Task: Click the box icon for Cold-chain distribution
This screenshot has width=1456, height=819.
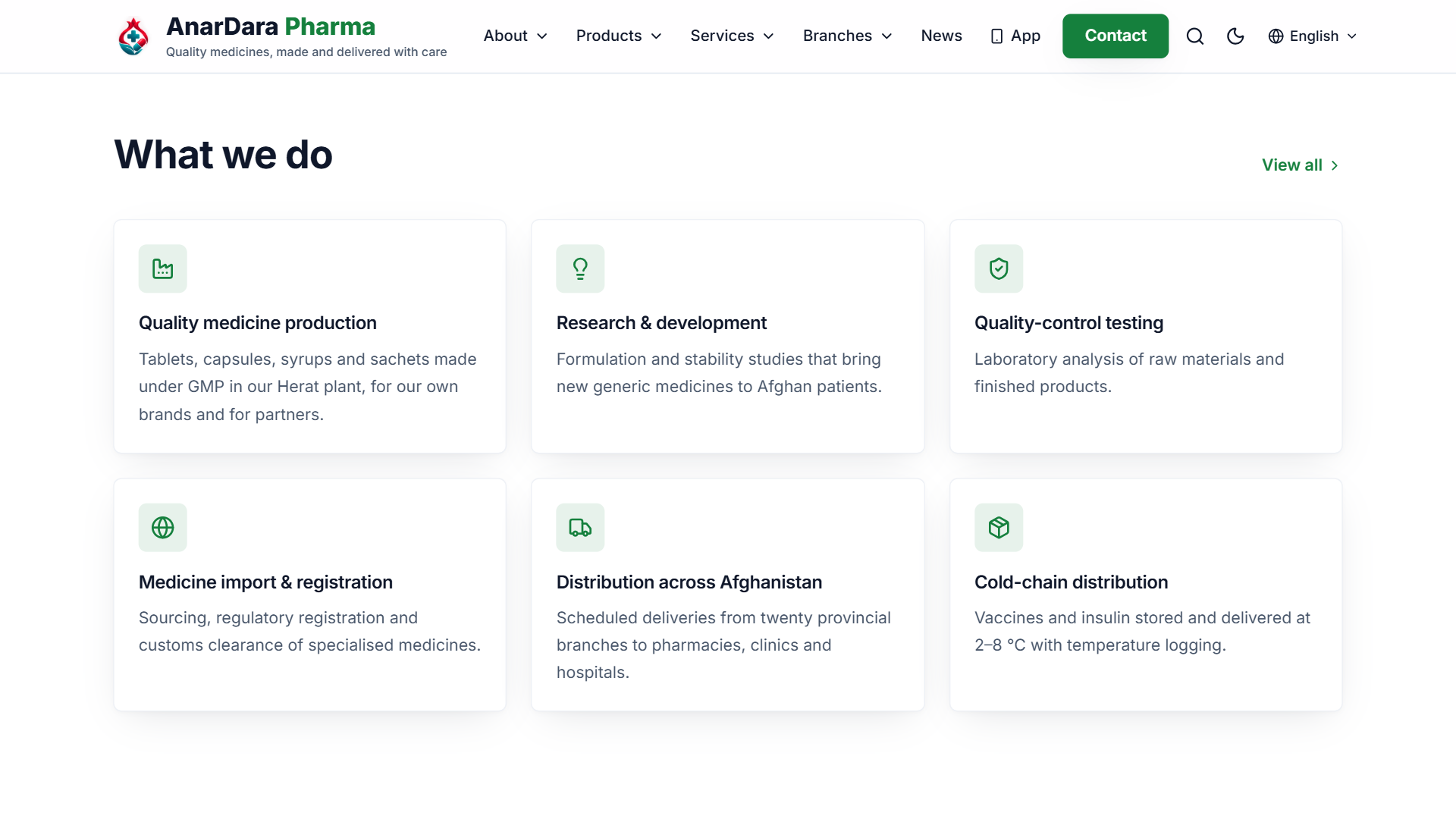Action: [x=999, y=528]
